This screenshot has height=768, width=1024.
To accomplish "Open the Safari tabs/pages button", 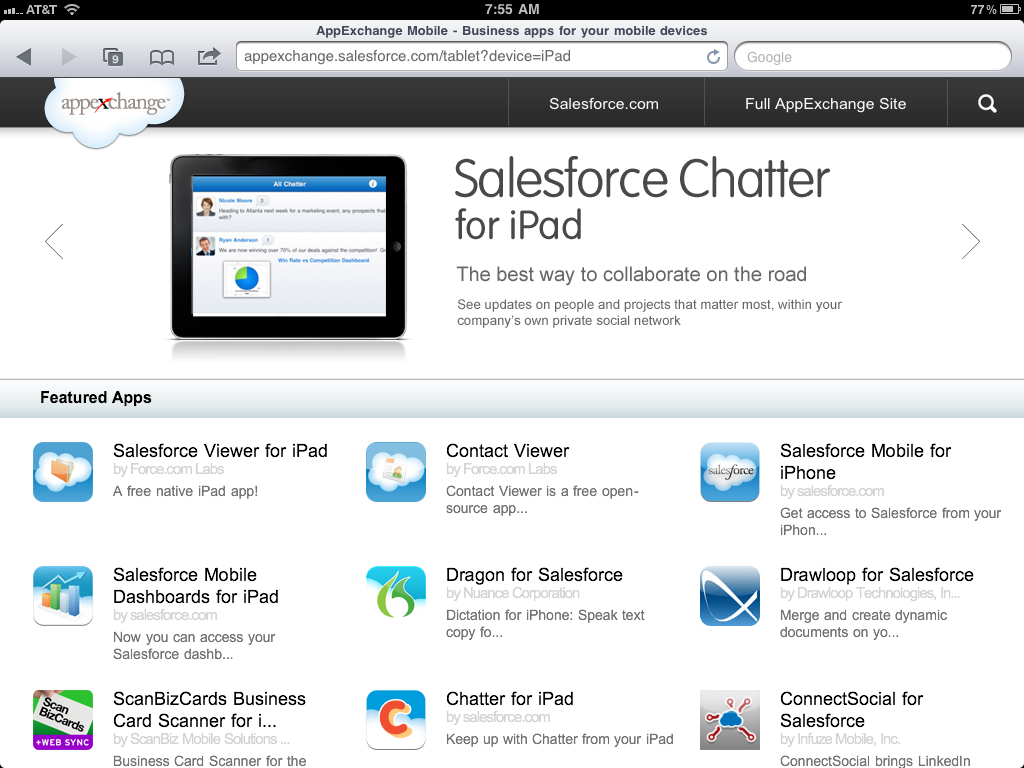I will pyautogui.click(x=113, y=57).
